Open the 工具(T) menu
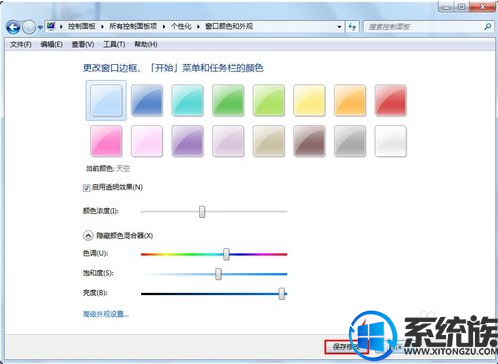This screenshot has height=364, width=498. click(x=114, y=44)
